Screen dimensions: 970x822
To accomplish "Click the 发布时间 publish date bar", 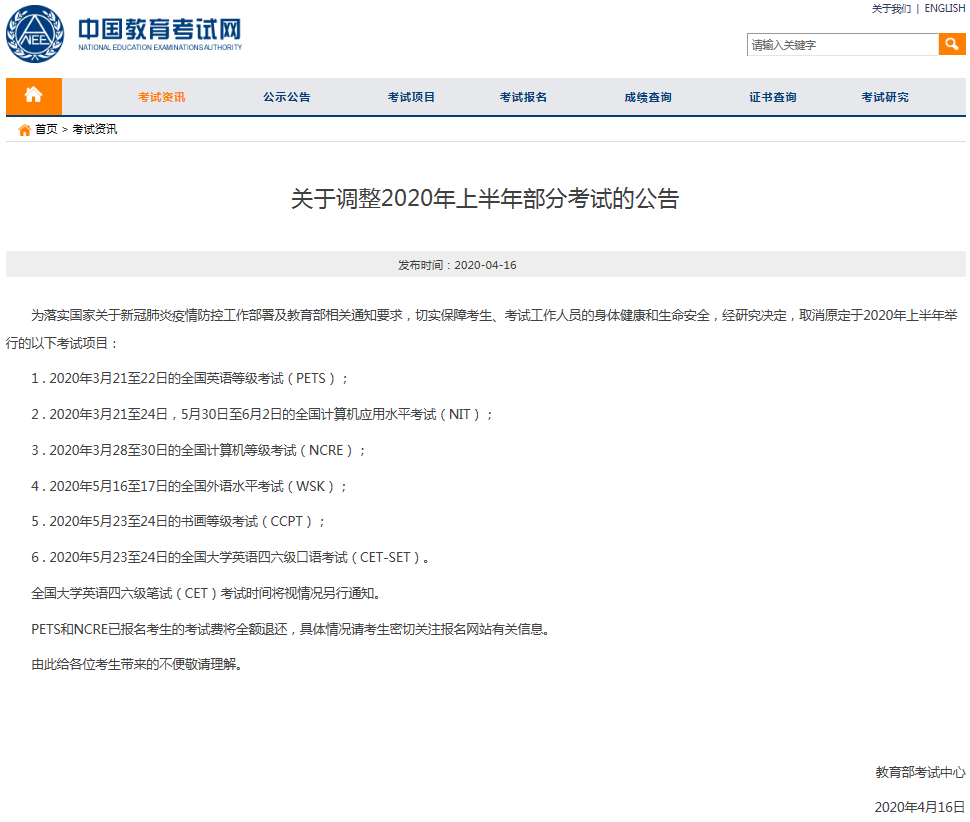I will click(x=484, y=264).
